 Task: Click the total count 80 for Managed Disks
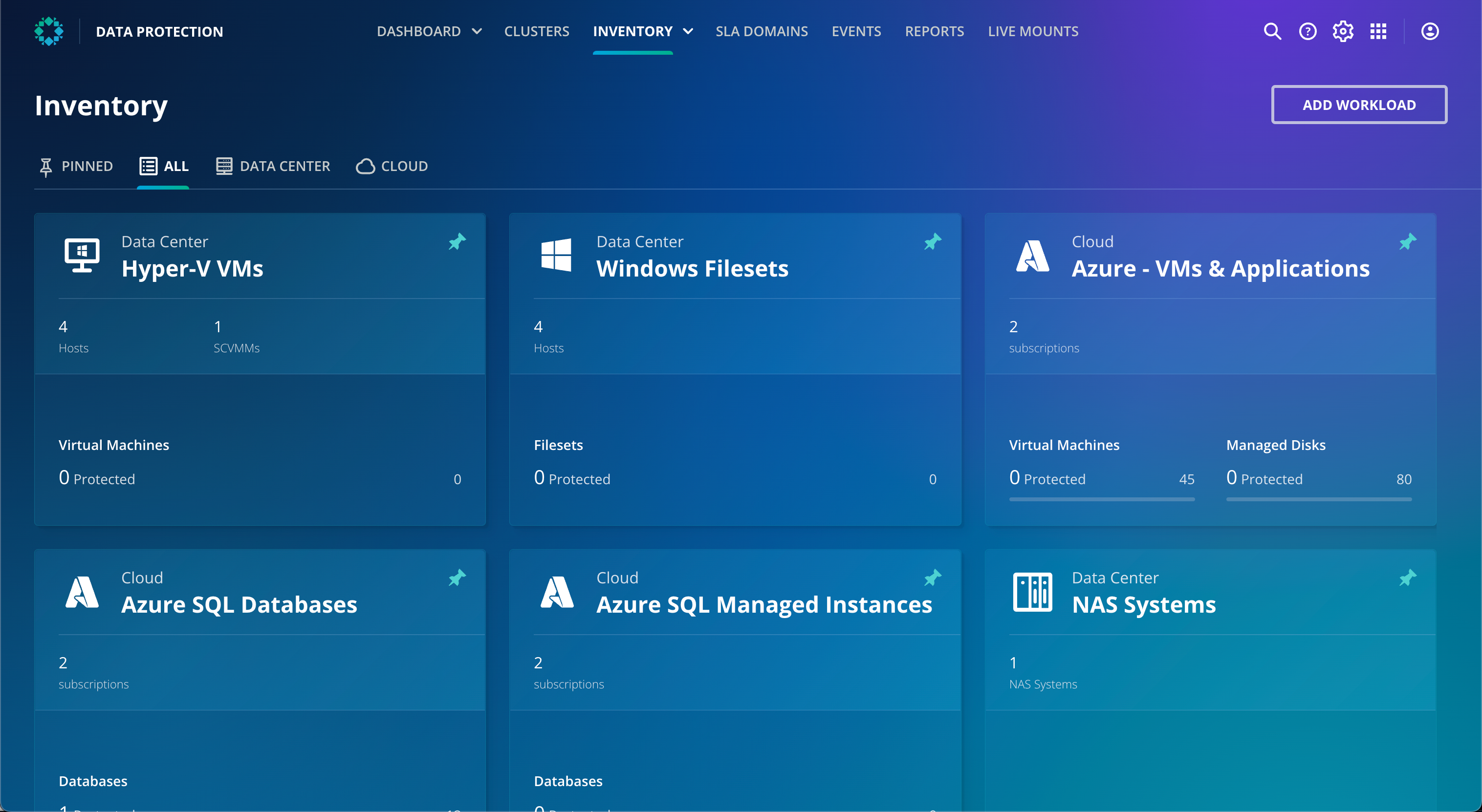1403,479
